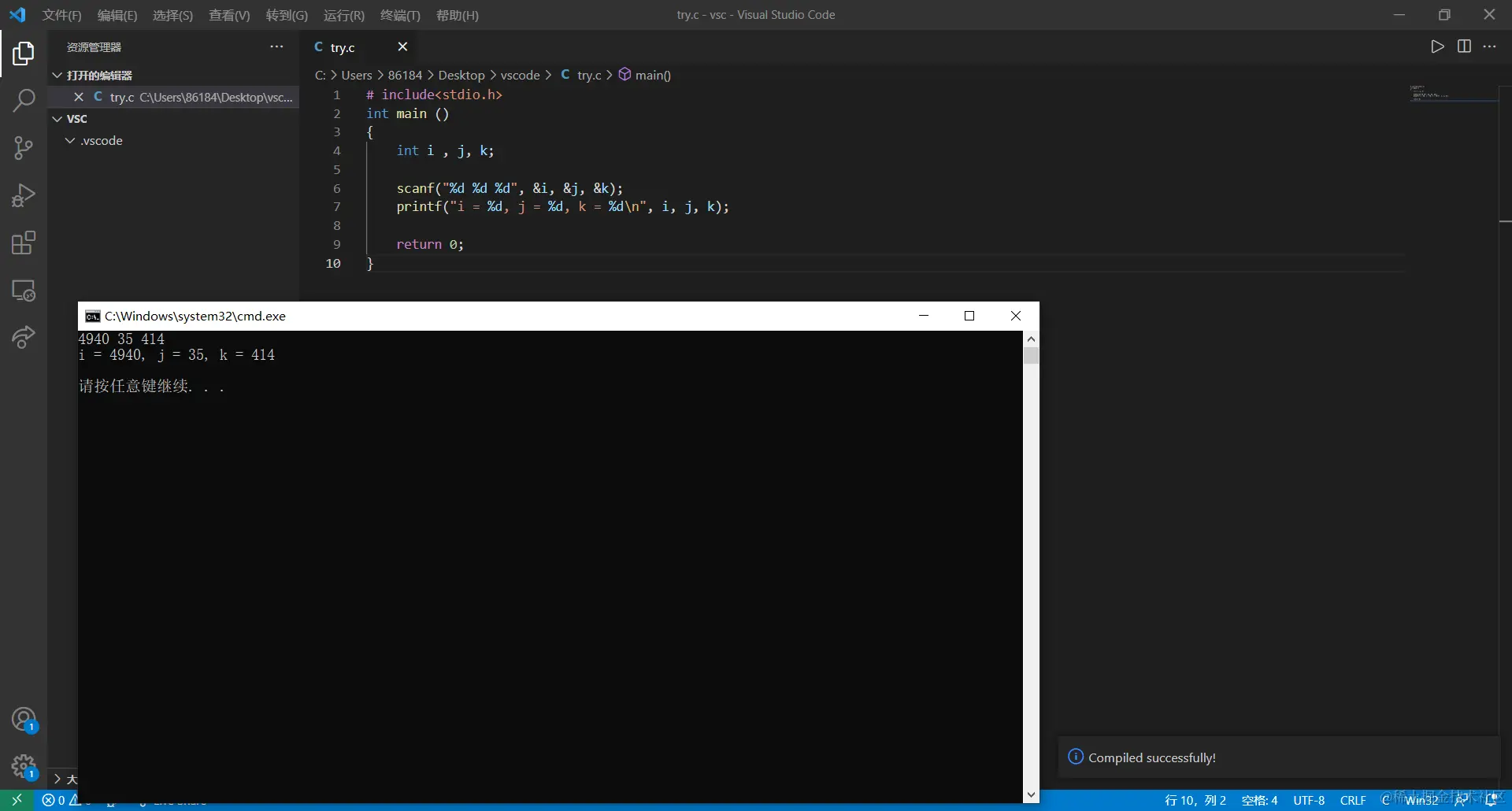
Task: Open editor More Actions ellipsis
Action: [1489, 46]
